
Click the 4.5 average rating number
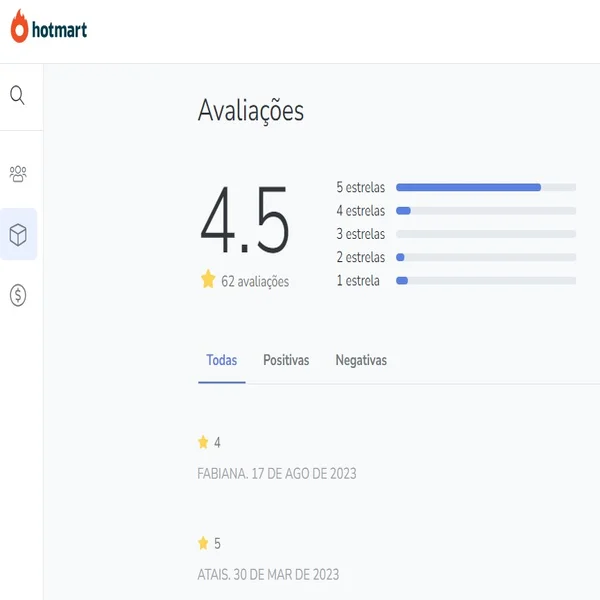245,220
